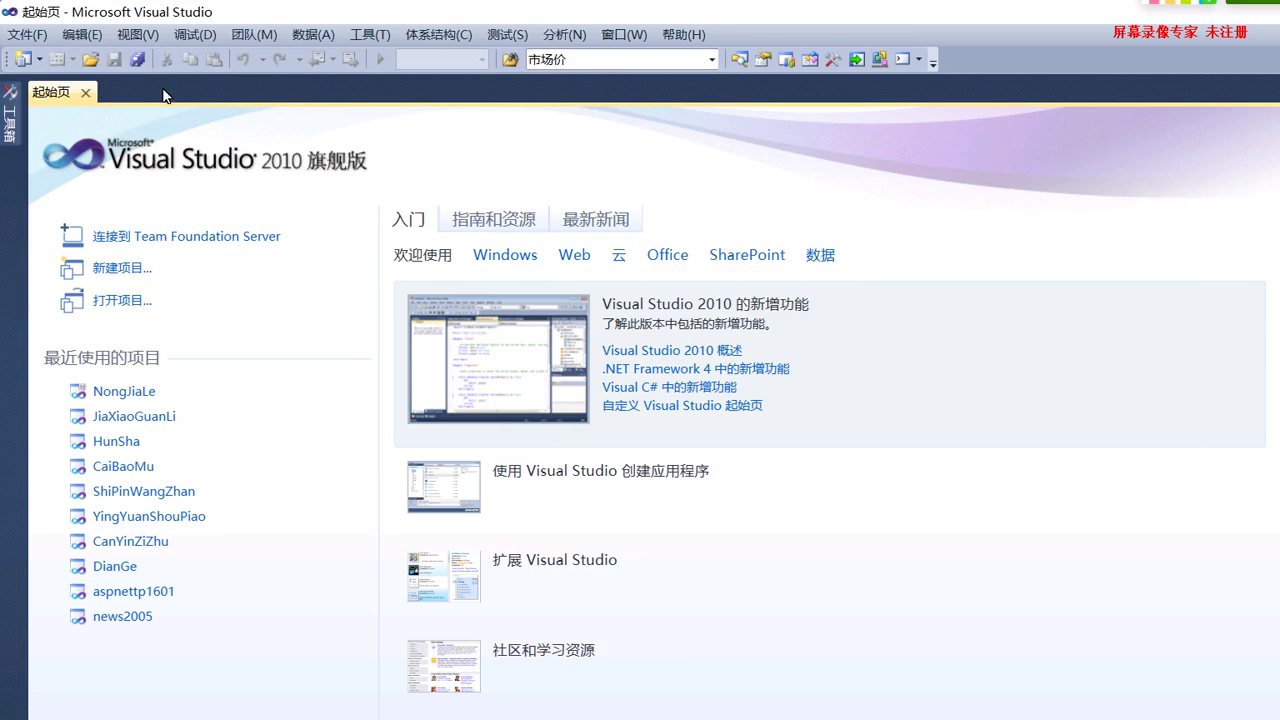The width and height of the screenshot is (1280, 720).
Task: Open recent project JiaXiaoGuanLi
Action: coord(134,416)
